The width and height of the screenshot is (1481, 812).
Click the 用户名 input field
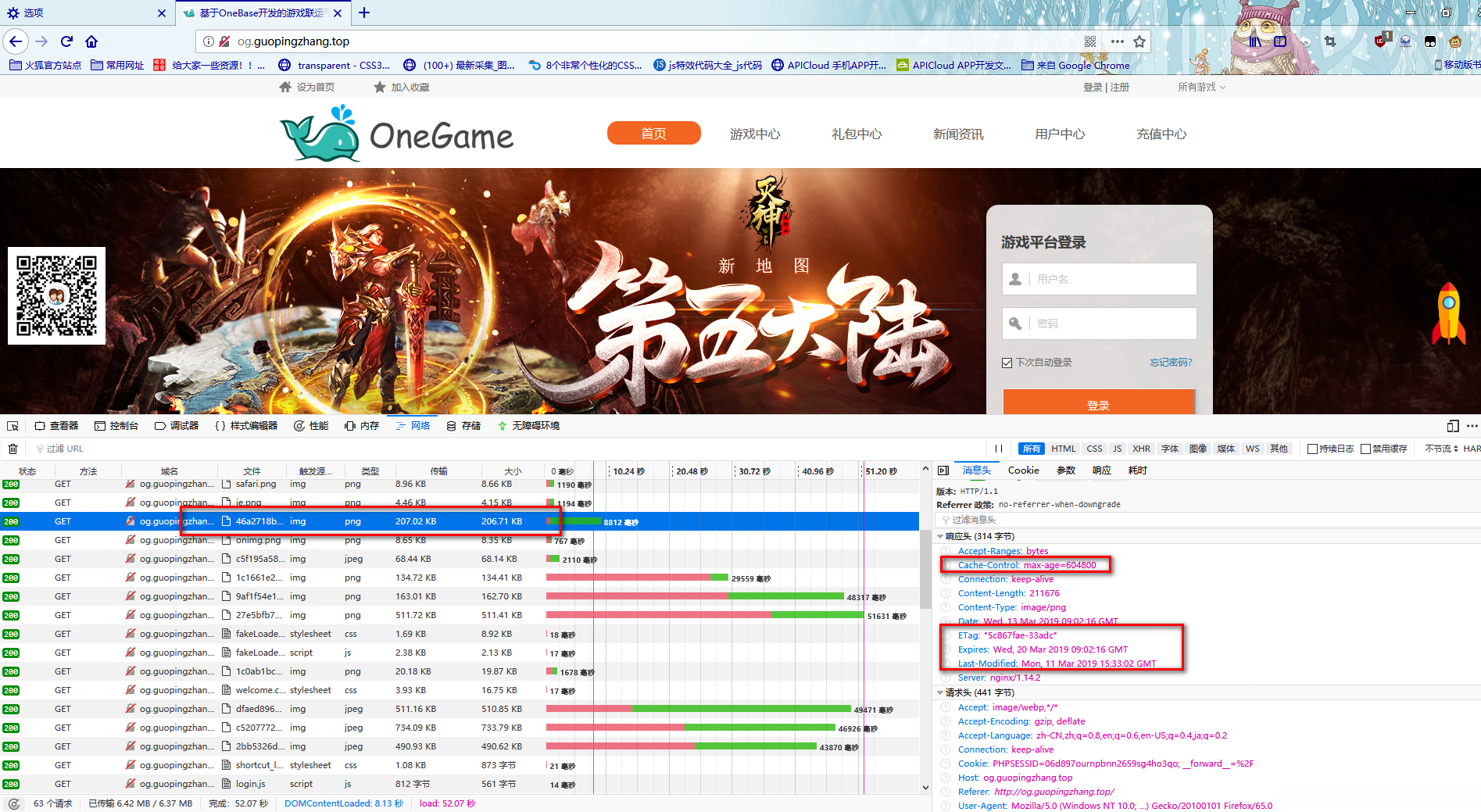[x=1100, y=279]
